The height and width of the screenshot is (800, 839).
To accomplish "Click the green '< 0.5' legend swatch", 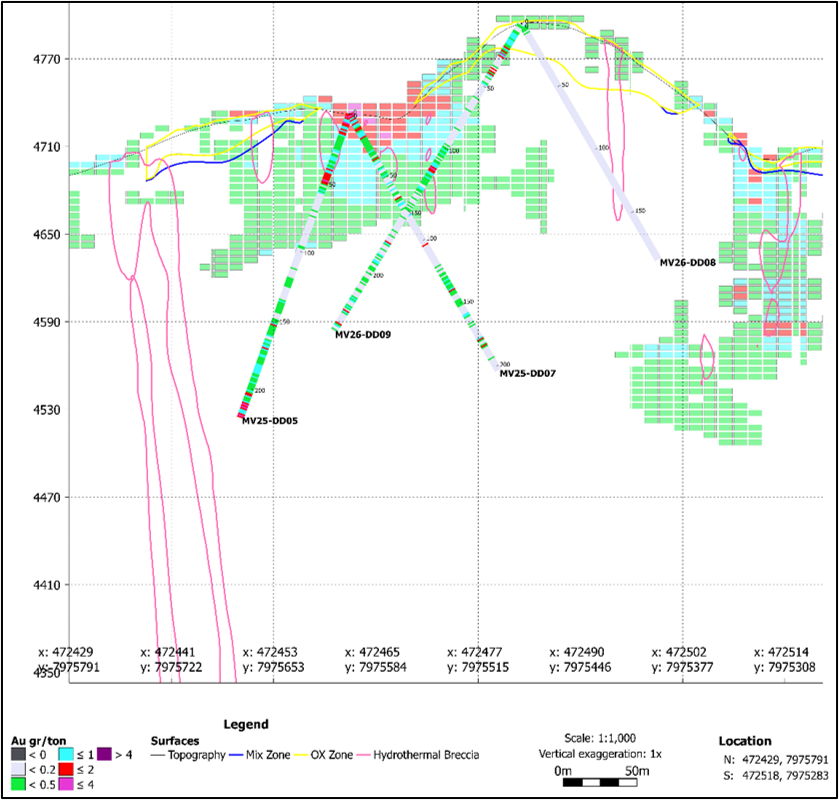I will point(19,785).
